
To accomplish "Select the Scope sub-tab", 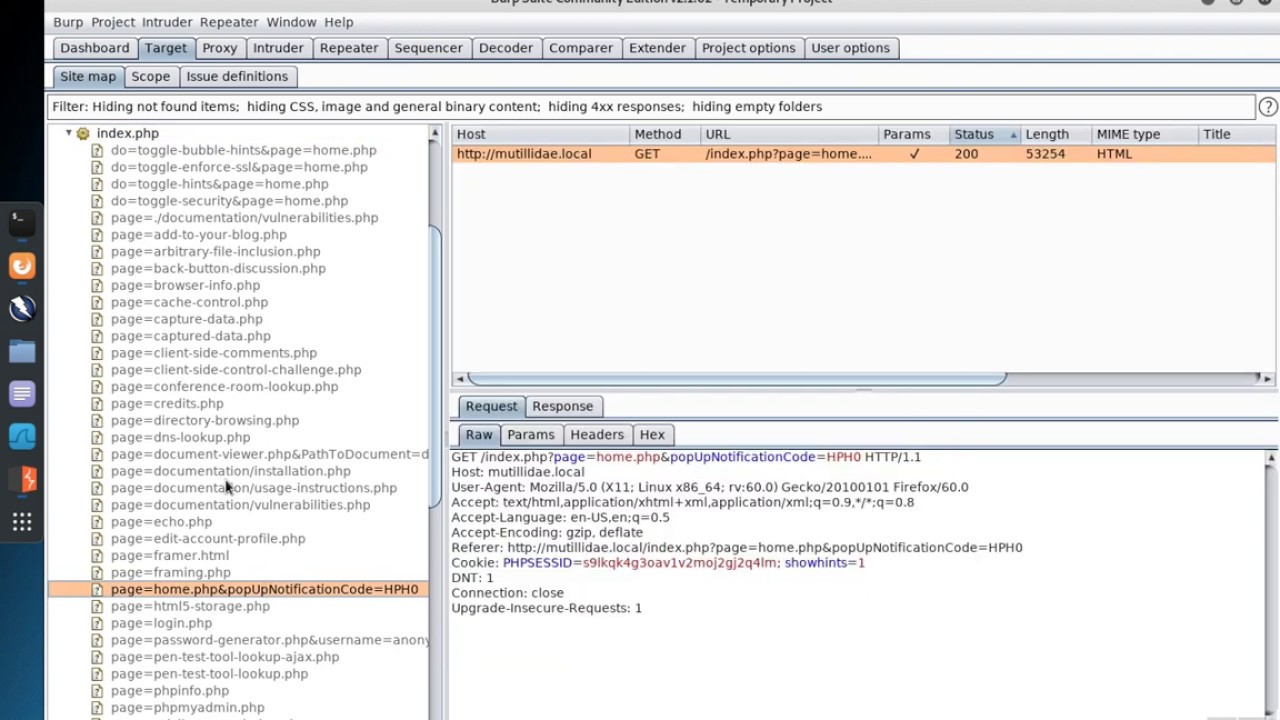I will pos(151,76).
